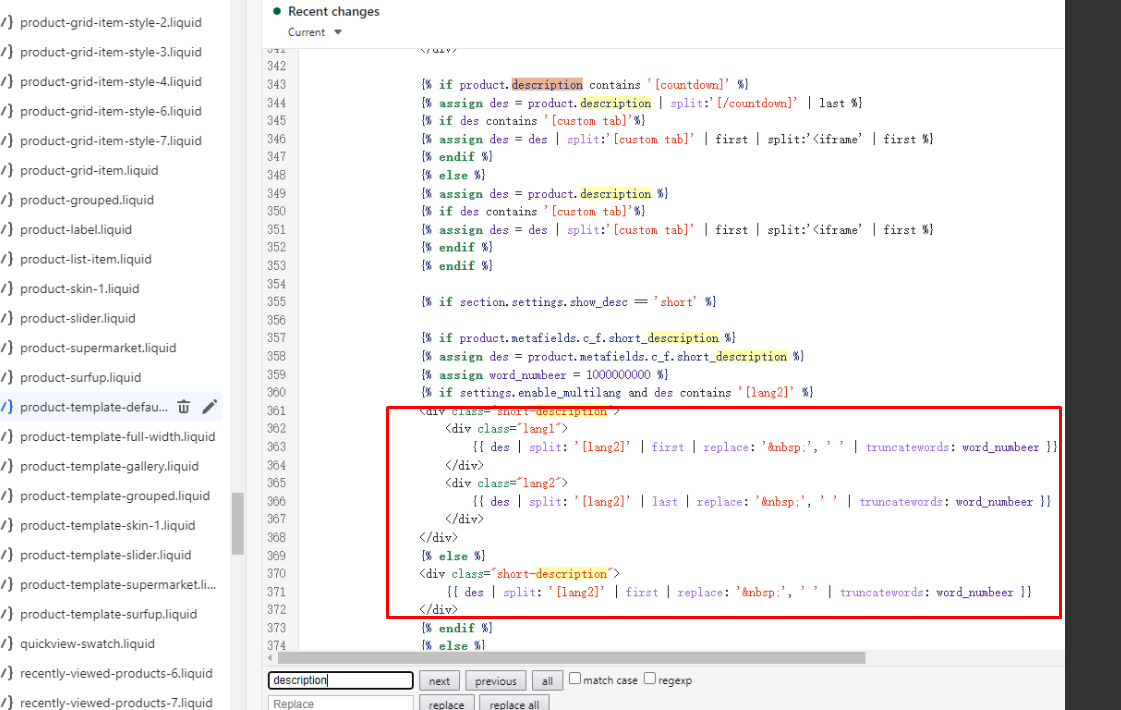Click Recent changes heading
Screen dimensions: 1121x710
pos(333,11)
